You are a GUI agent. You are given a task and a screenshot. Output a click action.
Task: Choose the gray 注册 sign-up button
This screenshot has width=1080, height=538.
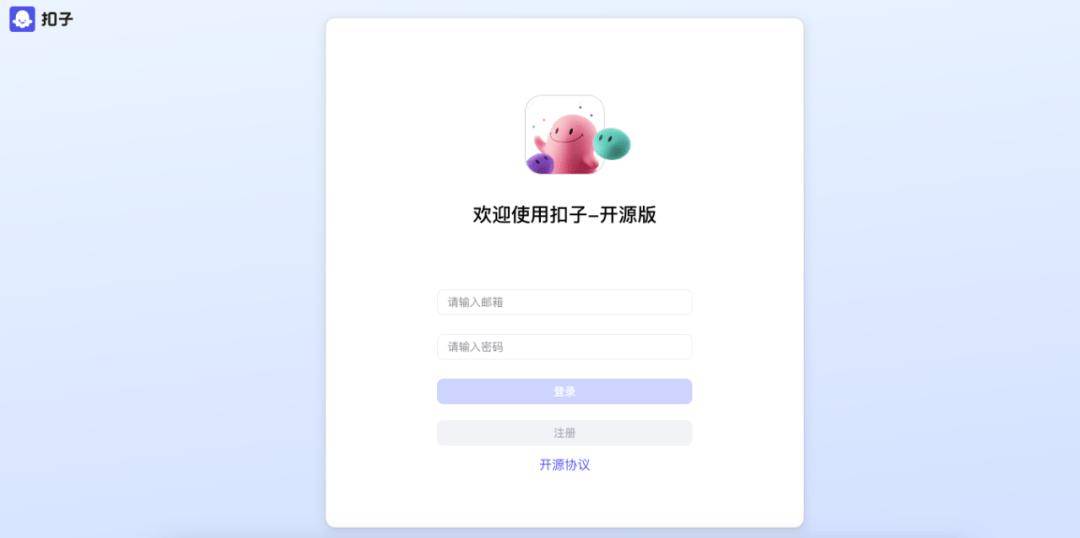point(564,433)
